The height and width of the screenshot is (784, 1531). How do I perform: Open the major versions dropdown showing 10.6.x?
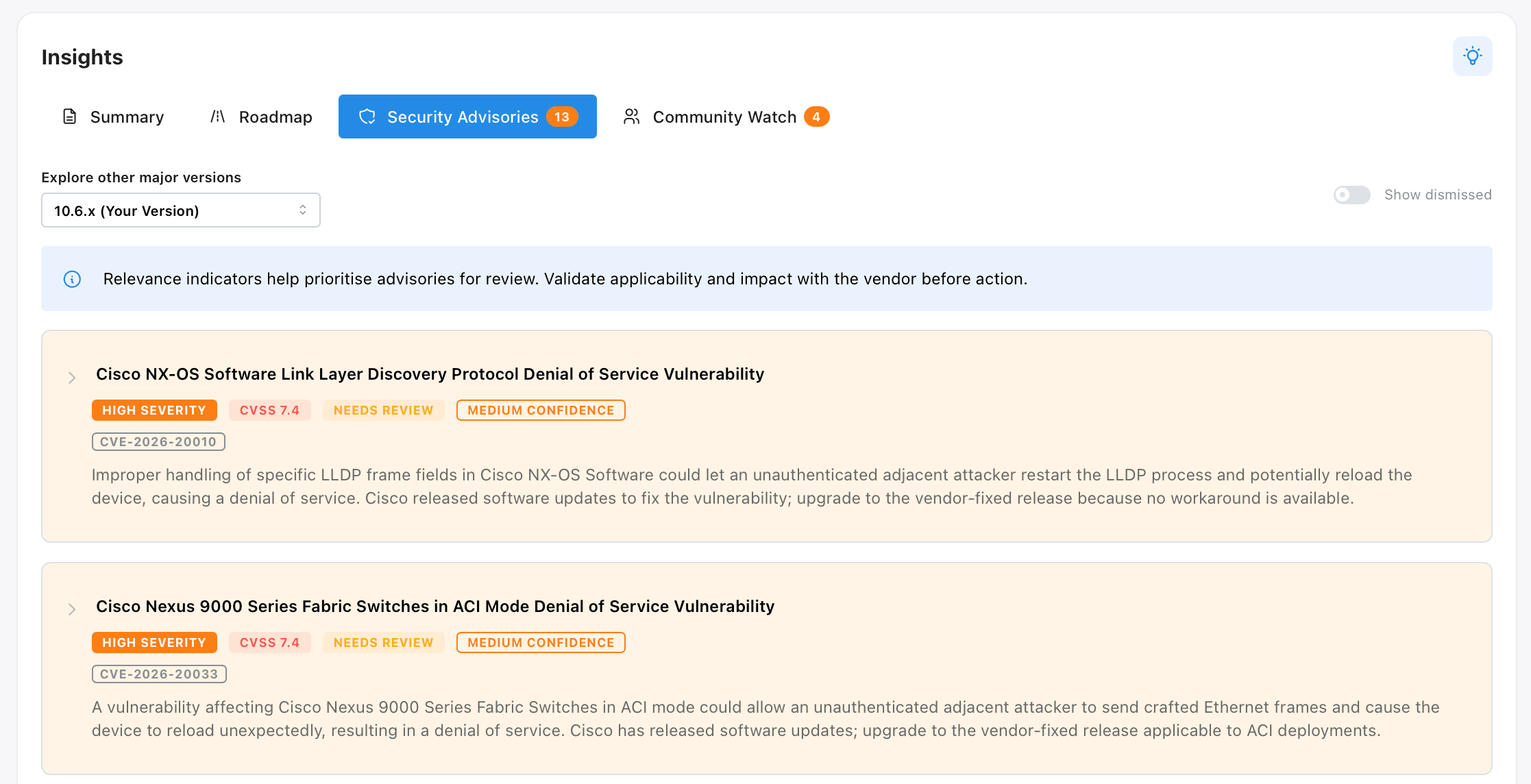click(180, 210)
